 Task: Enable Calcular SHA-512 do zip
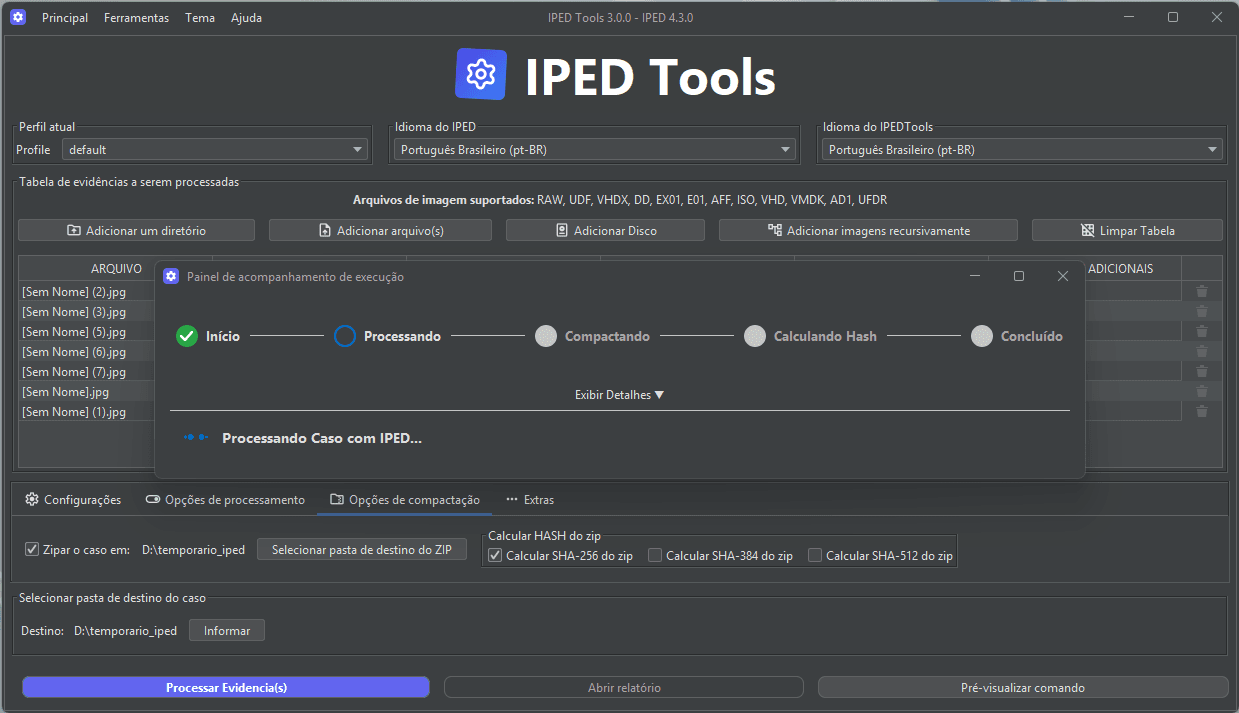pos(815,556)
